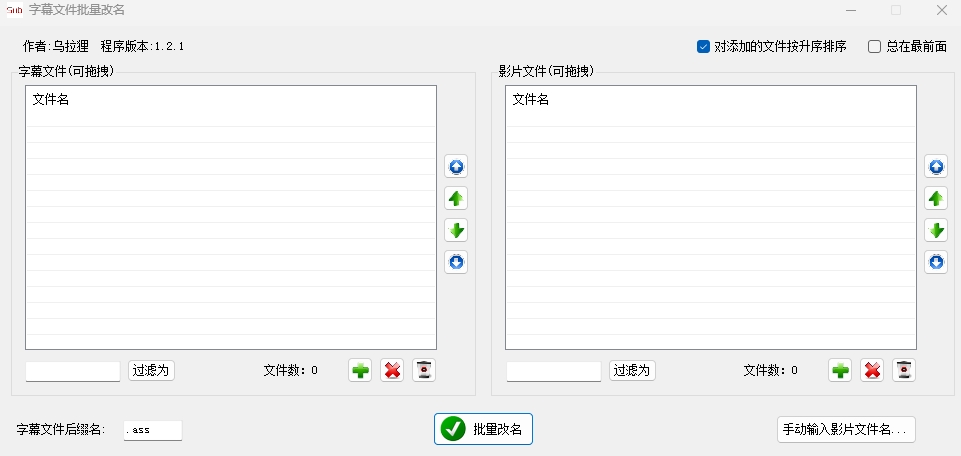Focus the subtitle filter text field
Screen dimensions: 961x456
[x=73, y=371]
